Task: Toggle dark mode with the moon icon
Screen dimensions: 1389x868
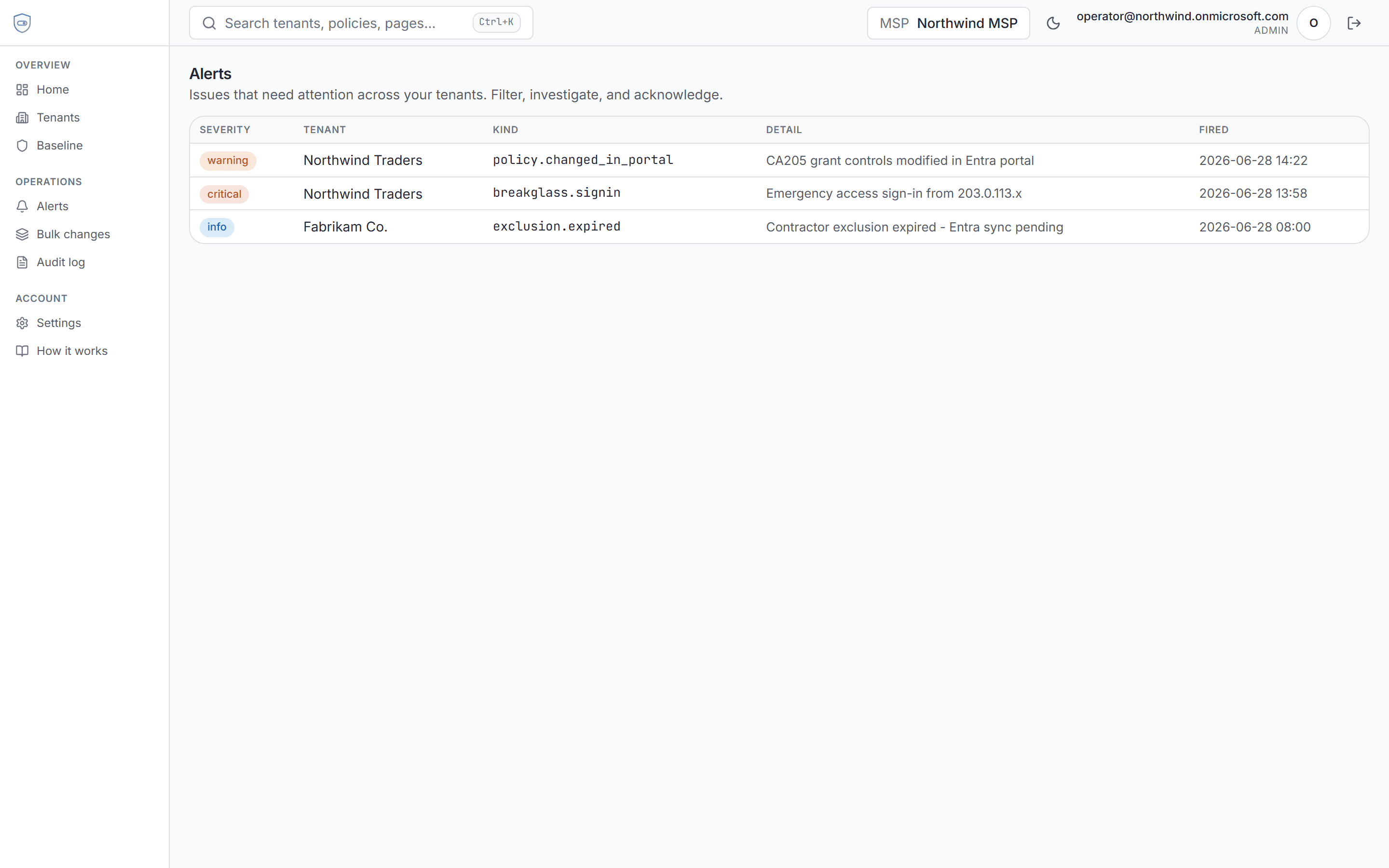Action: click(1053, 23)
